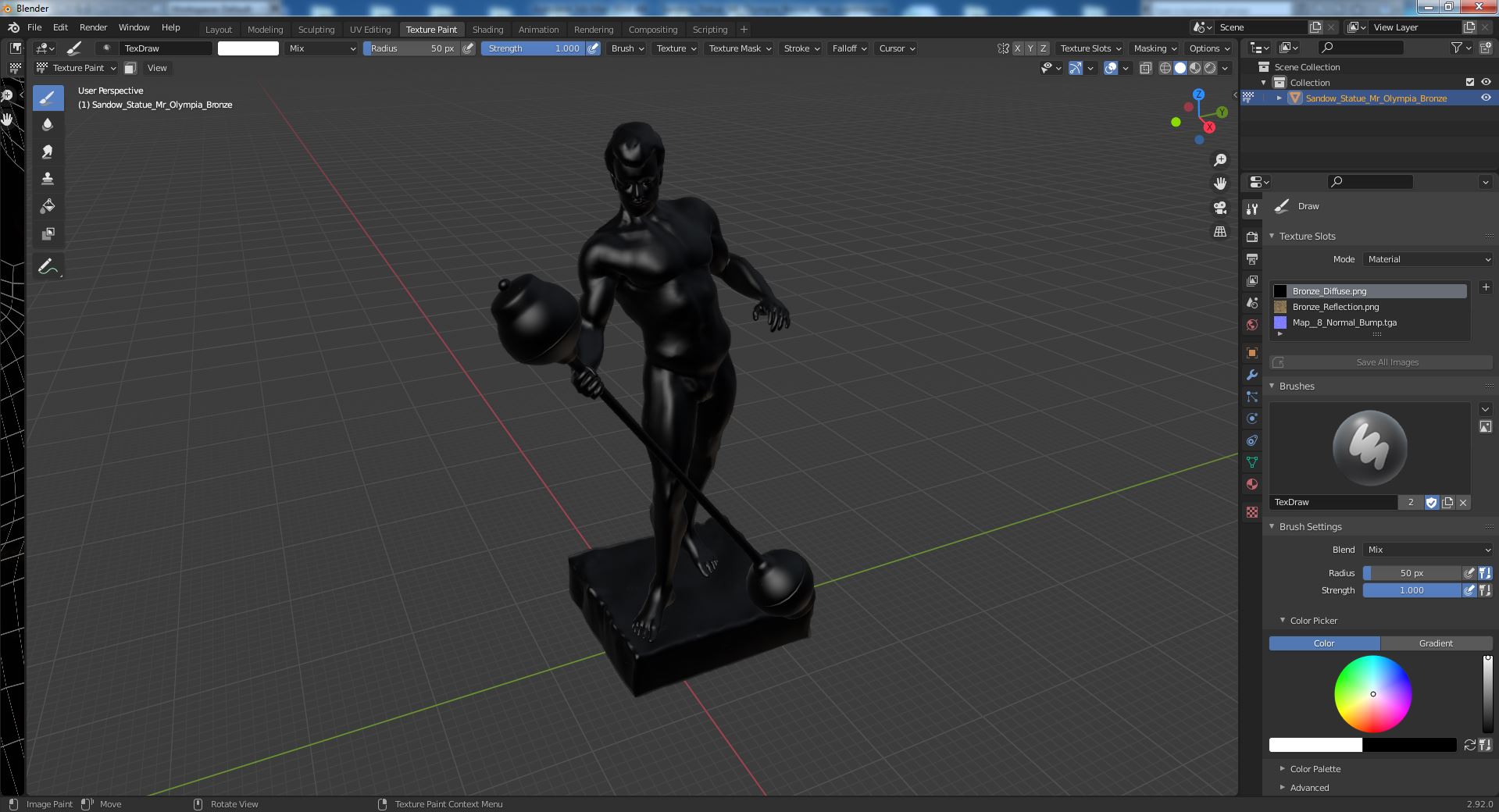This screenshot has height=812, width=1499.
Task: Select the Fill bucket tool
Action: pyautogui.click(x=48, y=206)
